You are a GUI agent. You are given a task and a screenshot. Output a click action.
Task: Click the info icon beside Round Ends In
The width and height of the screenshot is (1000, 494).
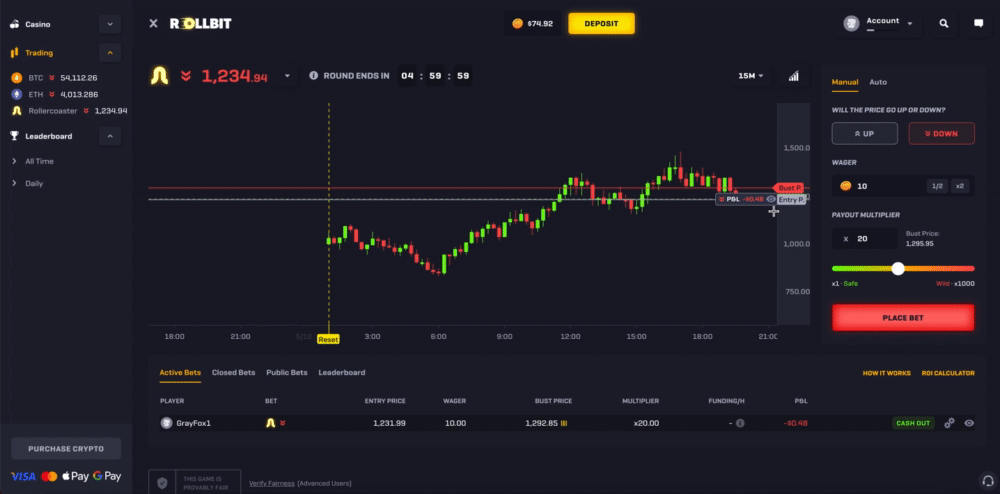pyautogui.click(x=313, y=75)
